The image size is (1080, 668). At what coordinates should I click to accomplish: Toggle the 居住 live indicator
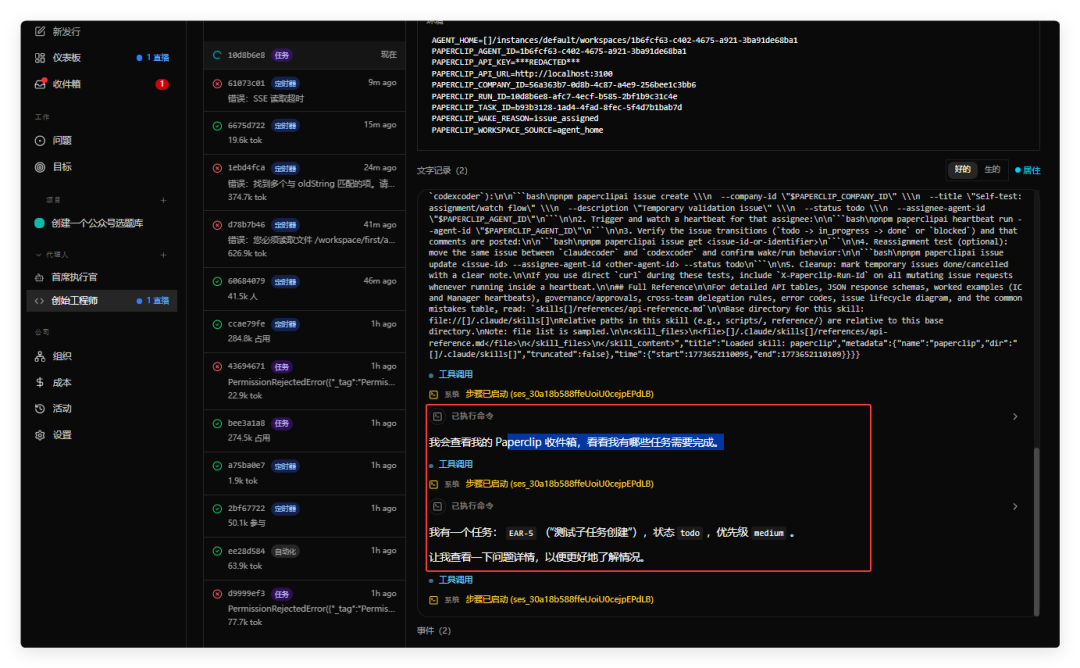pyautogui.click(x=1028, y=170)
